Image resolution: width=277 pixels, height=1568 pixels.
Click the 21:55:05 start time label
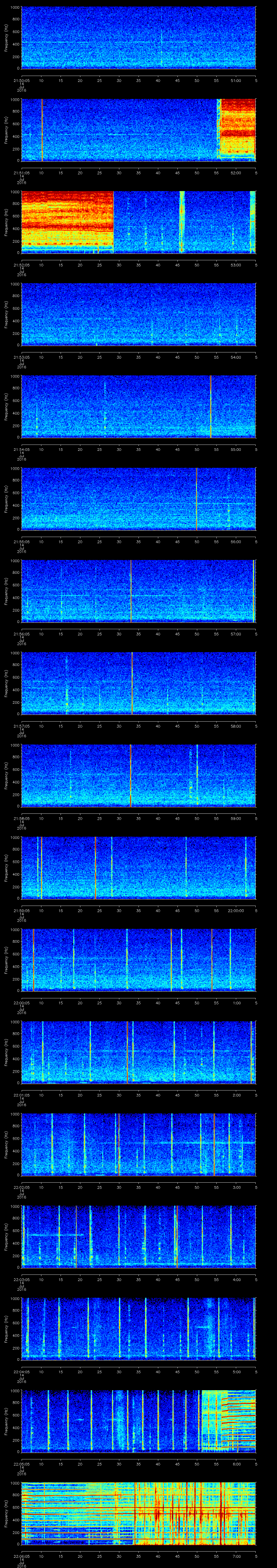click(x=21, y=542)
